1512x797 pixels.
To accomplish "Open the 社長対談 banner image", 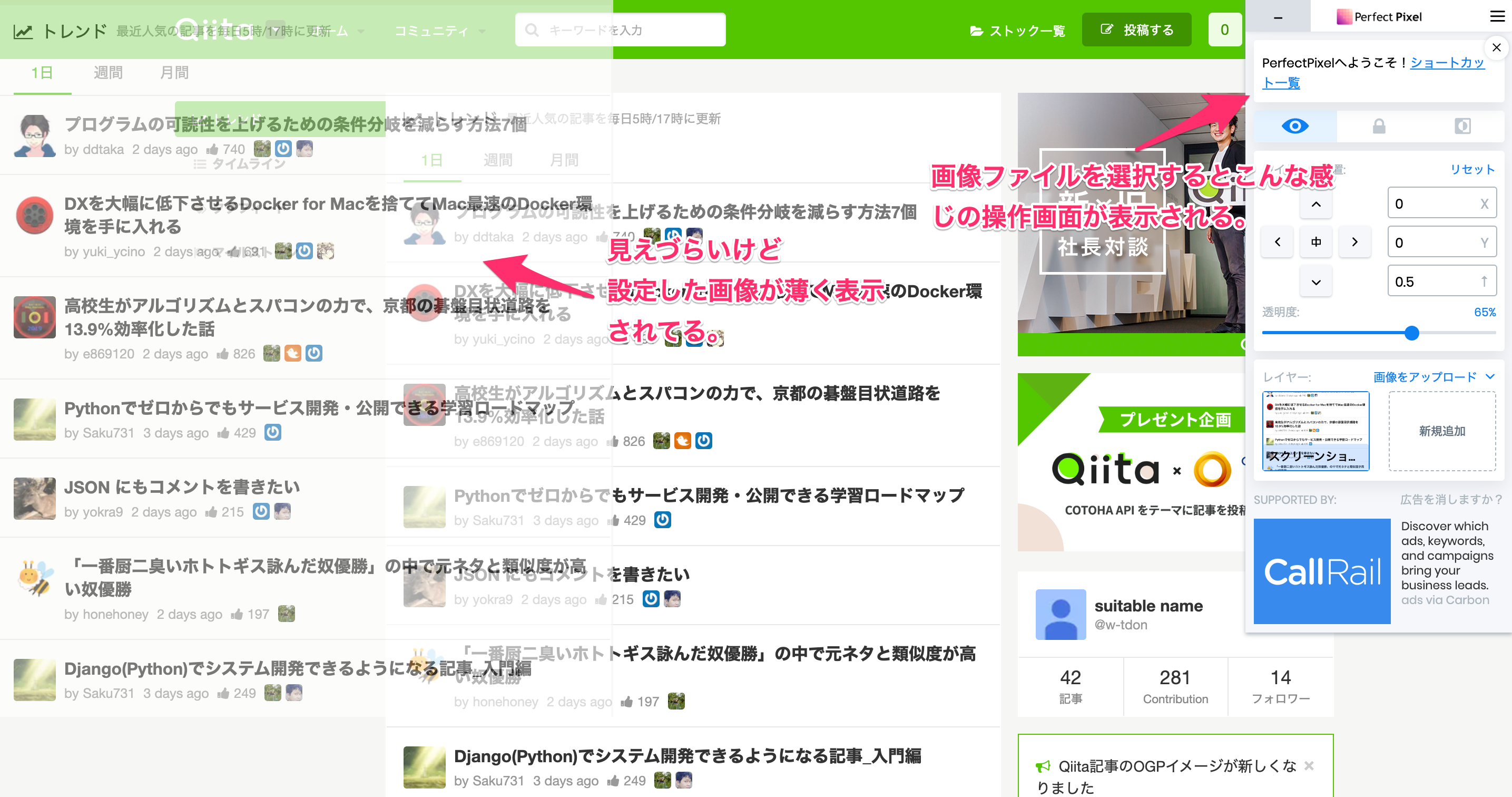I will coord(1132,225).
